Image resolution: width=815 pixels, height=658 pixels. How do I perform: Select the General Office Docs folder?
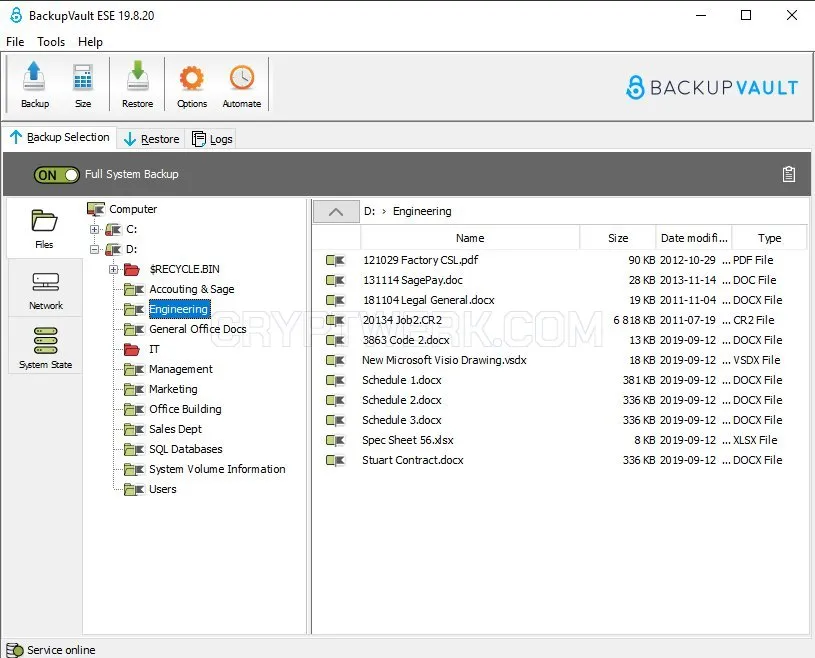(x=198, y=329)
